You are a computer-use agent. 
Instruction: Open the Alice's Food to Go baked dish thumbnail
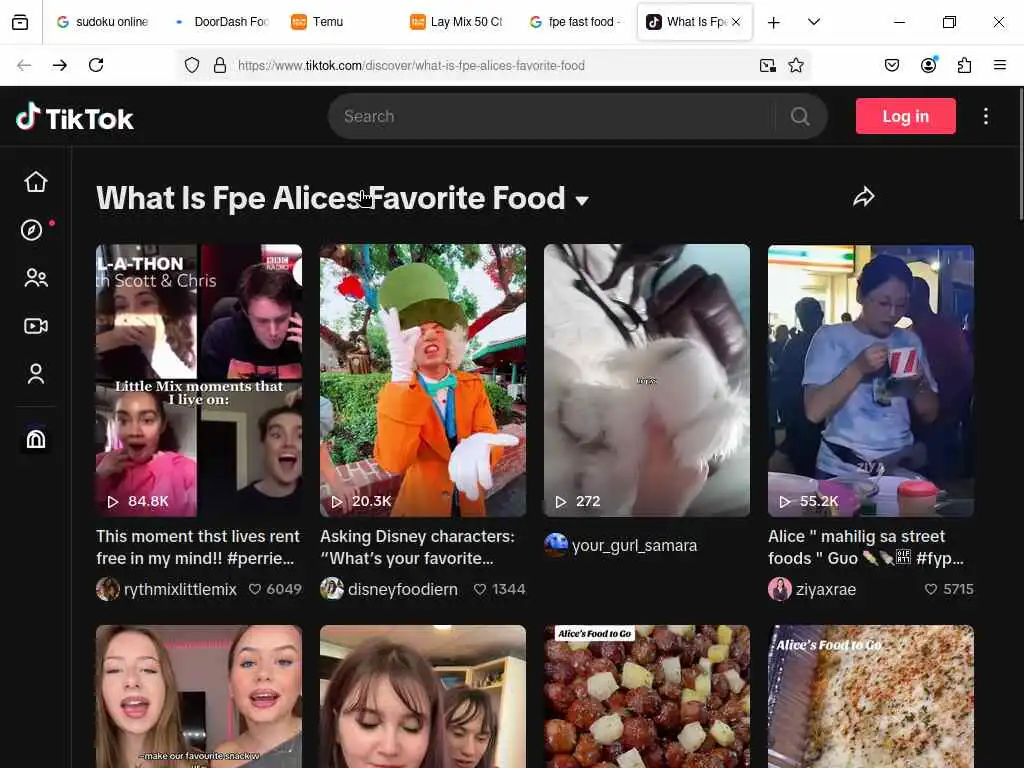871,696
